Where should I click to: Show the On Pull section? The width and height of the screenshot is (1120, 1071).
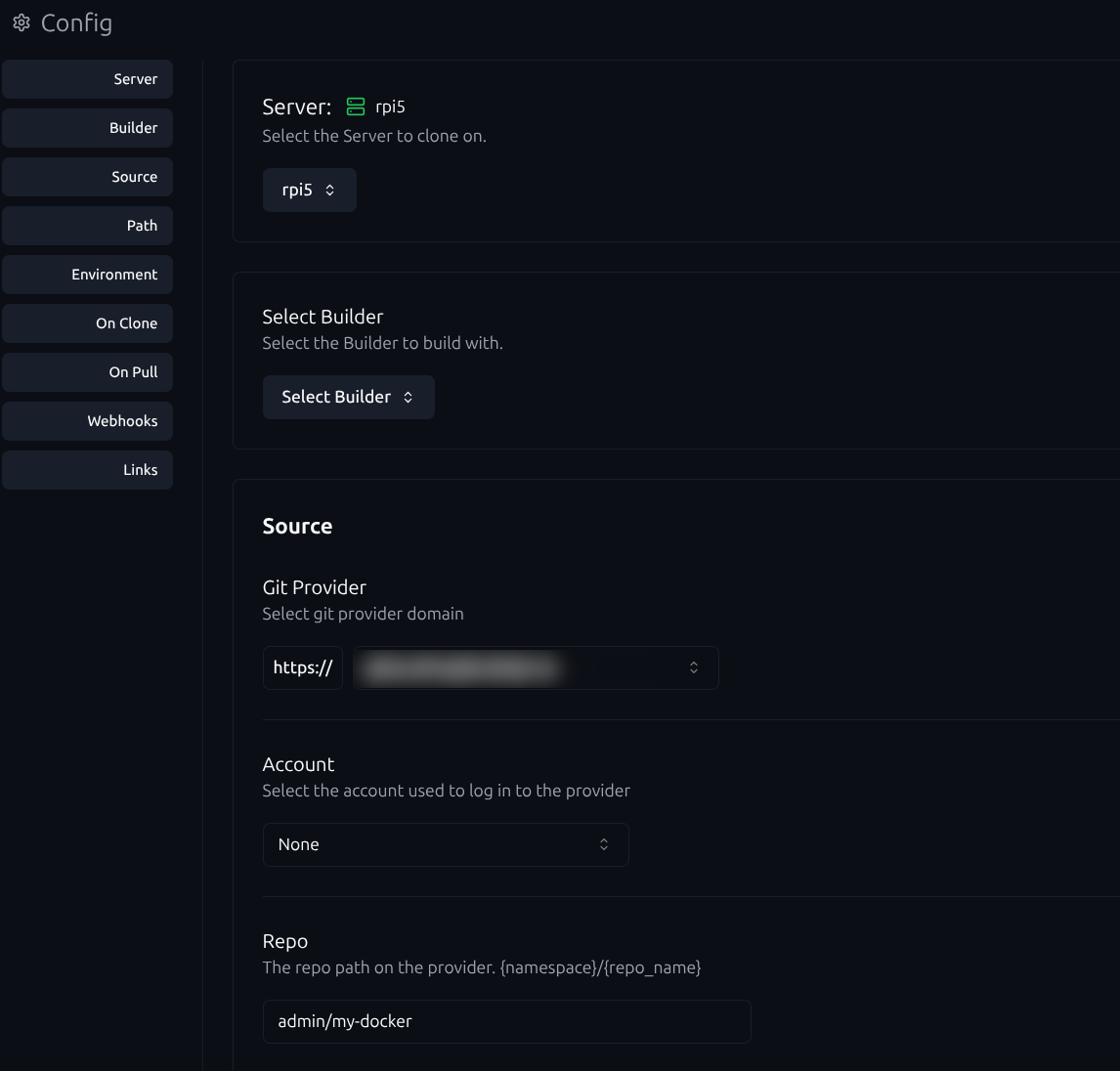coord(88,372)
